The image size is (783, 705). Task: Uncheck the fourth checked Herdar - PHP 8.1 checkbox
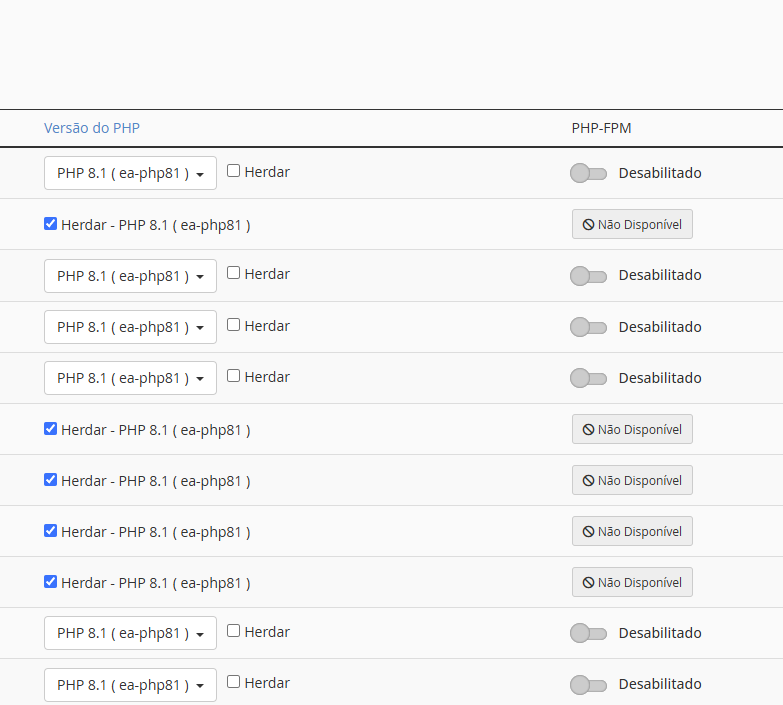click(x=50, y=530)
